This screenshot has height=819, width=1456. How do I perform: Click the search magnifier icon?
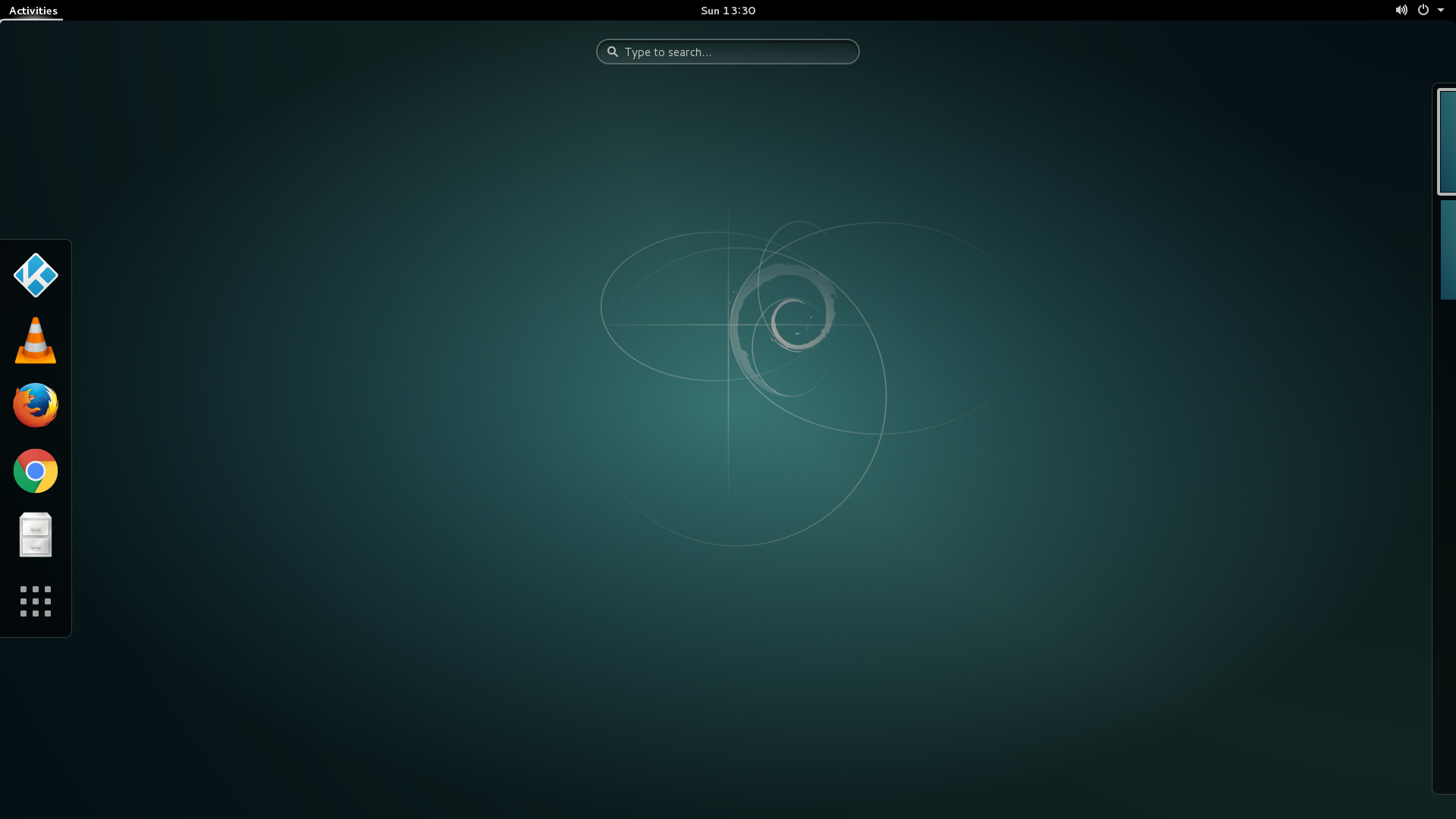coord(613,52)
